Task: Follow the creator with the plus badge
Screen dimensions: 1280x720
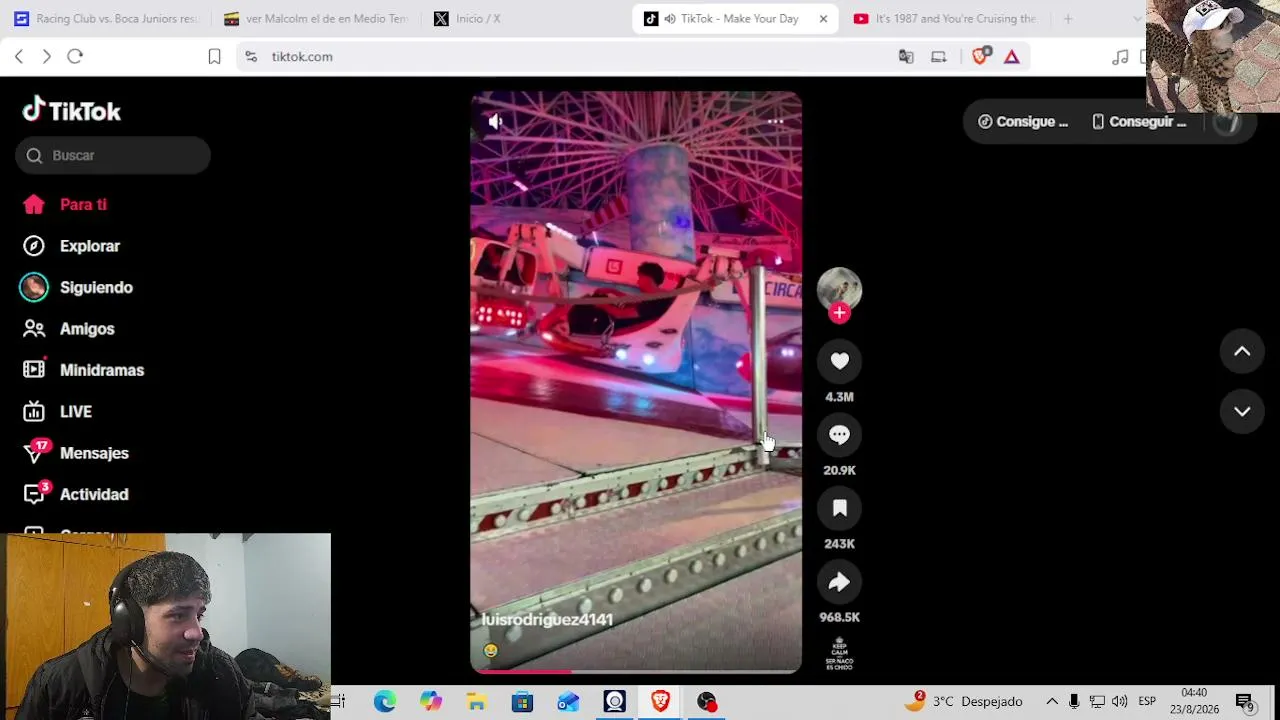Action: click(839, 313)
